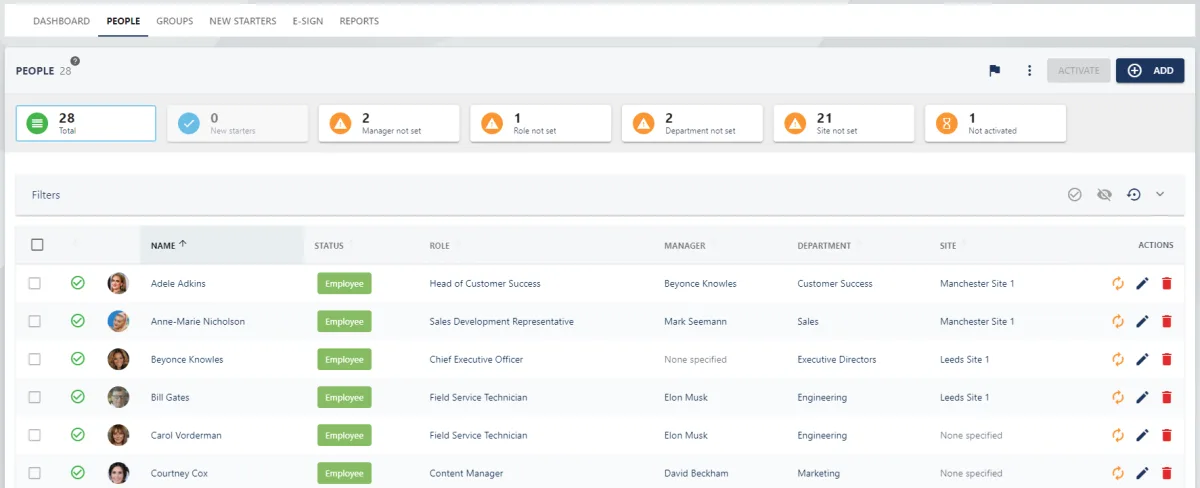This screenshot has height=488, width=1200.
Task: Tick the checkbox for Courtney Cox
Action: coord(34,474)
